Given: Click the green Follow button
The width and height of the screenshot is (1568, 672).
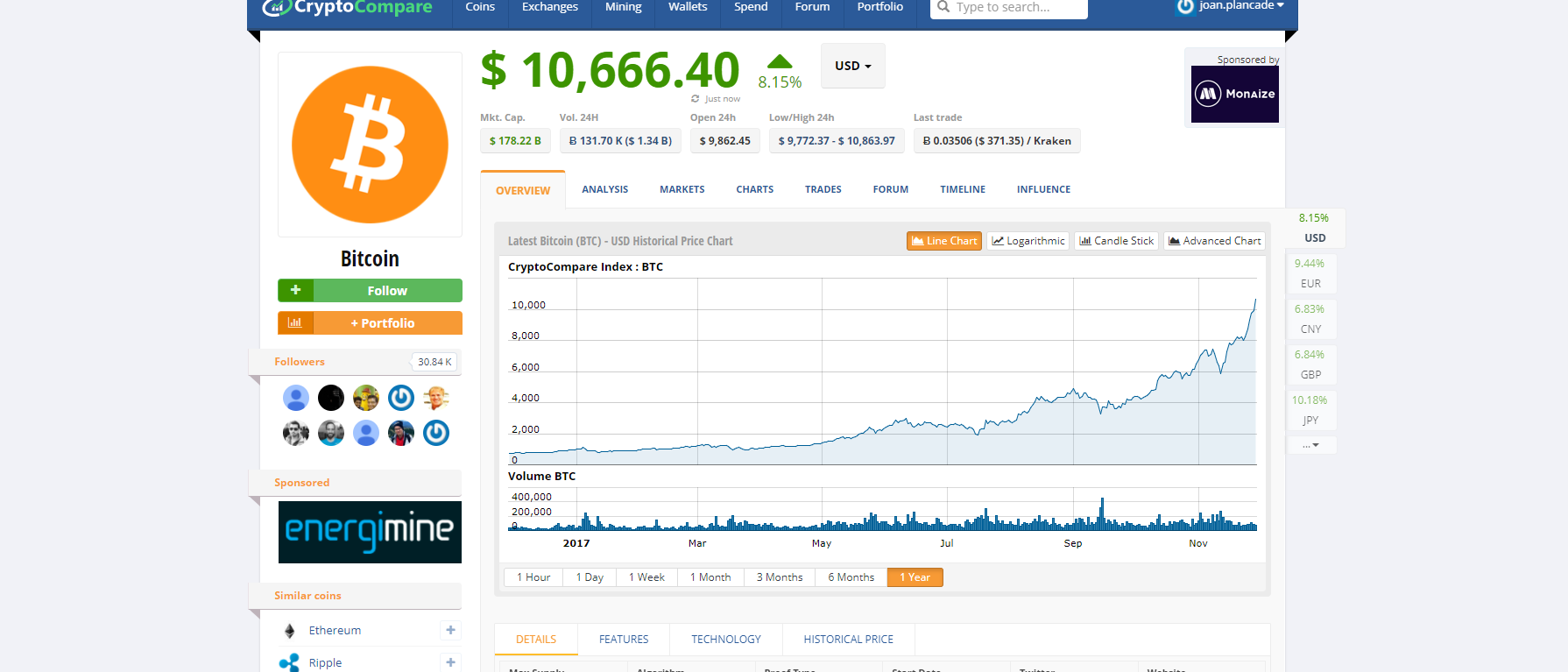Looking at the screenshot, I should point(370,290).
